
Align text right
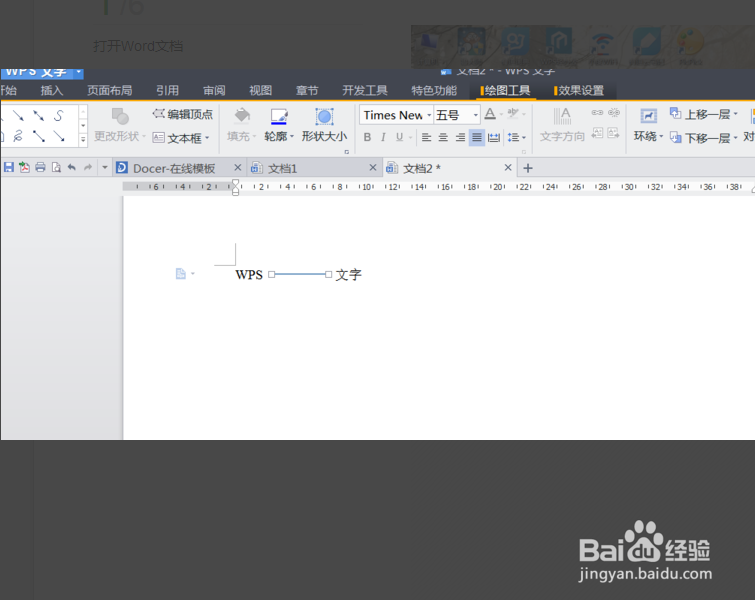(460, 137)
